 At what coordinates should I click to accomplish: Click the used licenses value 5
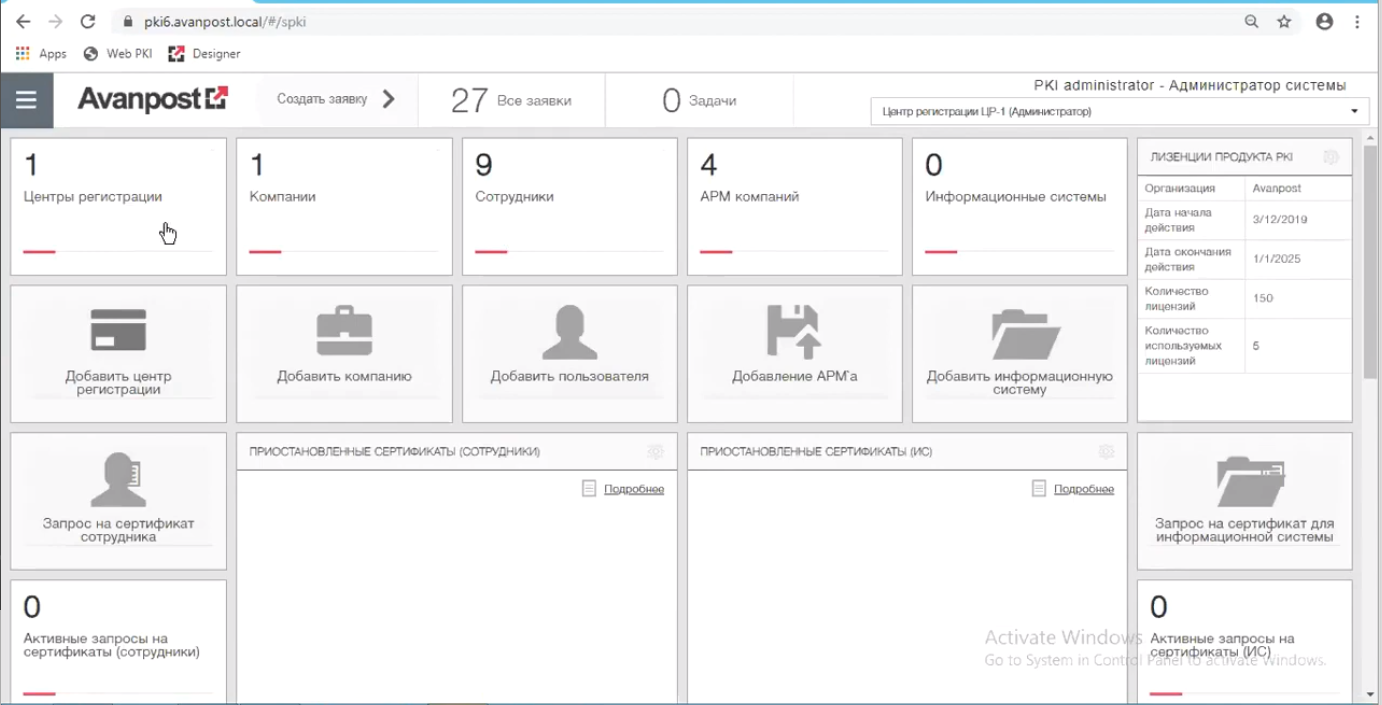[1256, 345]
